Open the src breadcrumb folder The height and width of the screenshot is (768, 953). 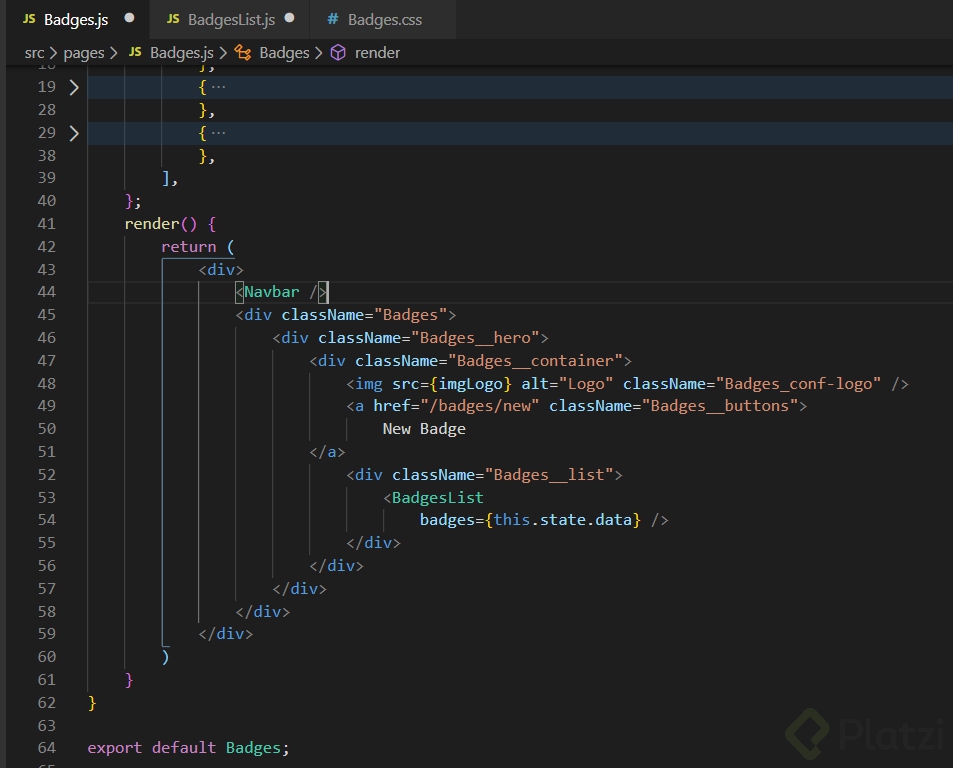click(35, 53)
